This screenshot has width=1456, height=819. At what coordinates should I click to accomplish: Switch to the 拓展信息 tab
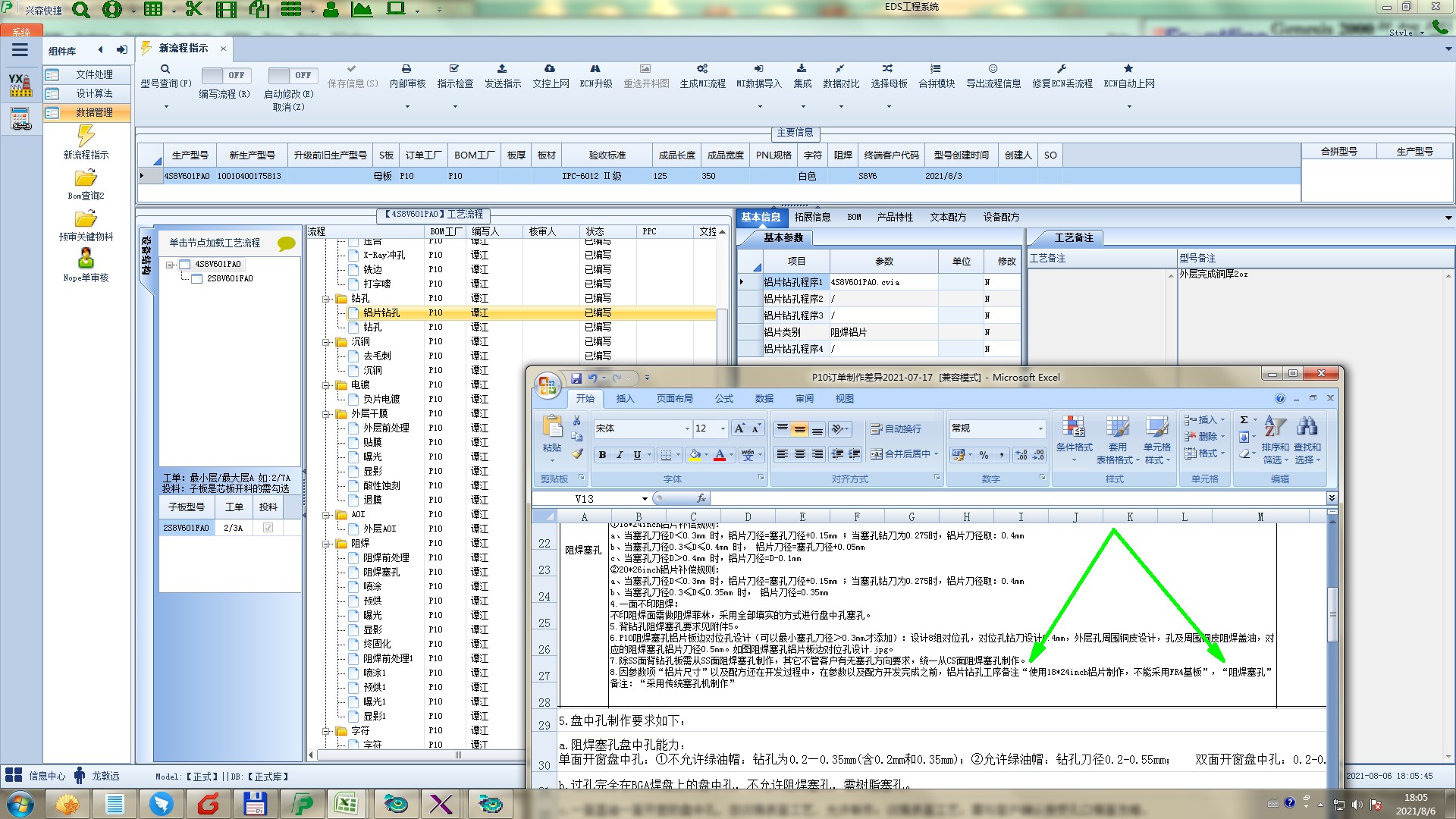pos(811,217)
